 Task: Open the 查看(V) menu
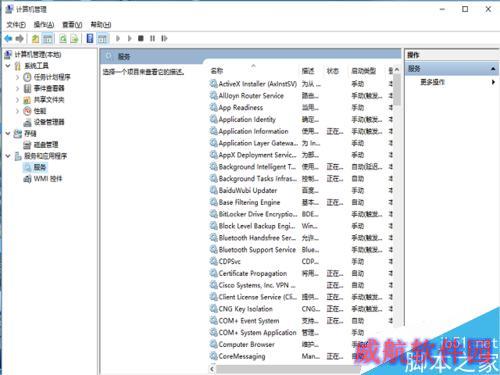pos(72,25)
